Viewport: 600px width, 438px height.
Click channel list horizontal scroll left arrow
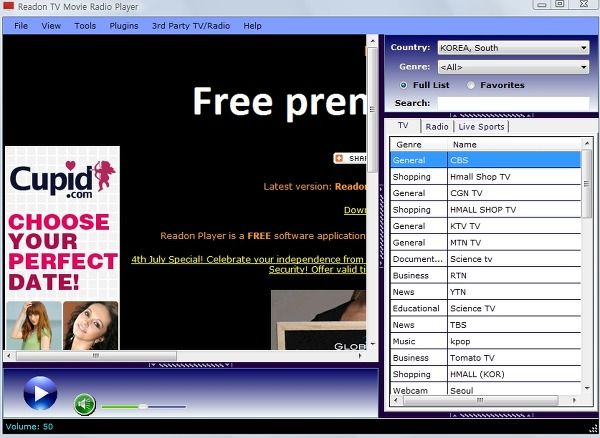(396, 400)
